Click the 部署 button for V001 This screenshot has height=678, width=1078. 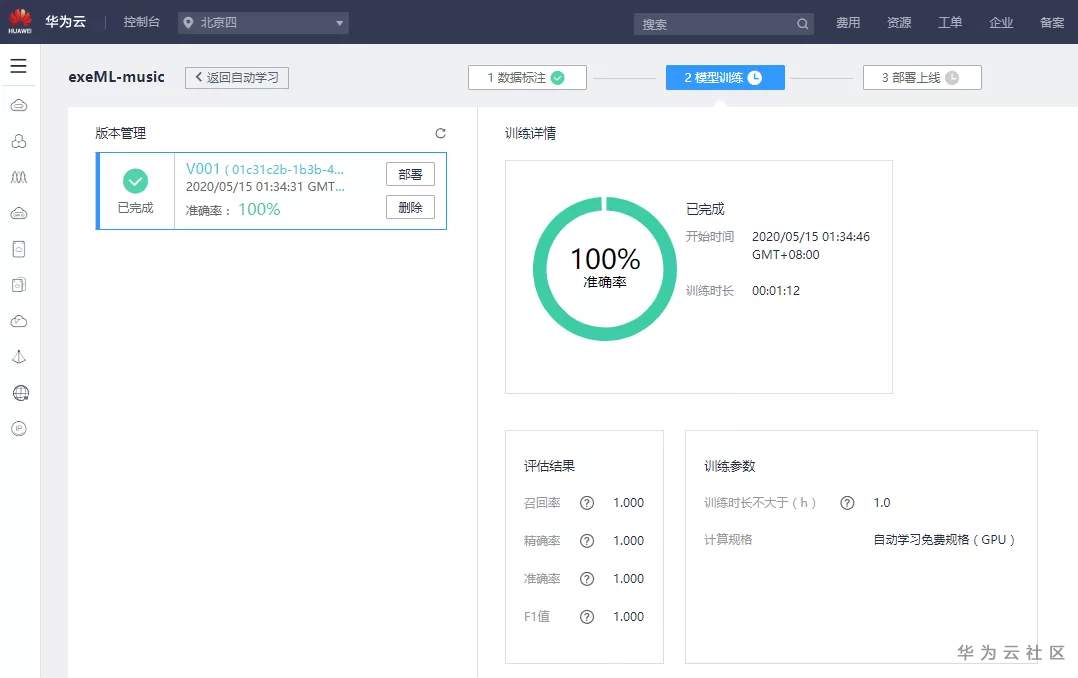[410, 175]
